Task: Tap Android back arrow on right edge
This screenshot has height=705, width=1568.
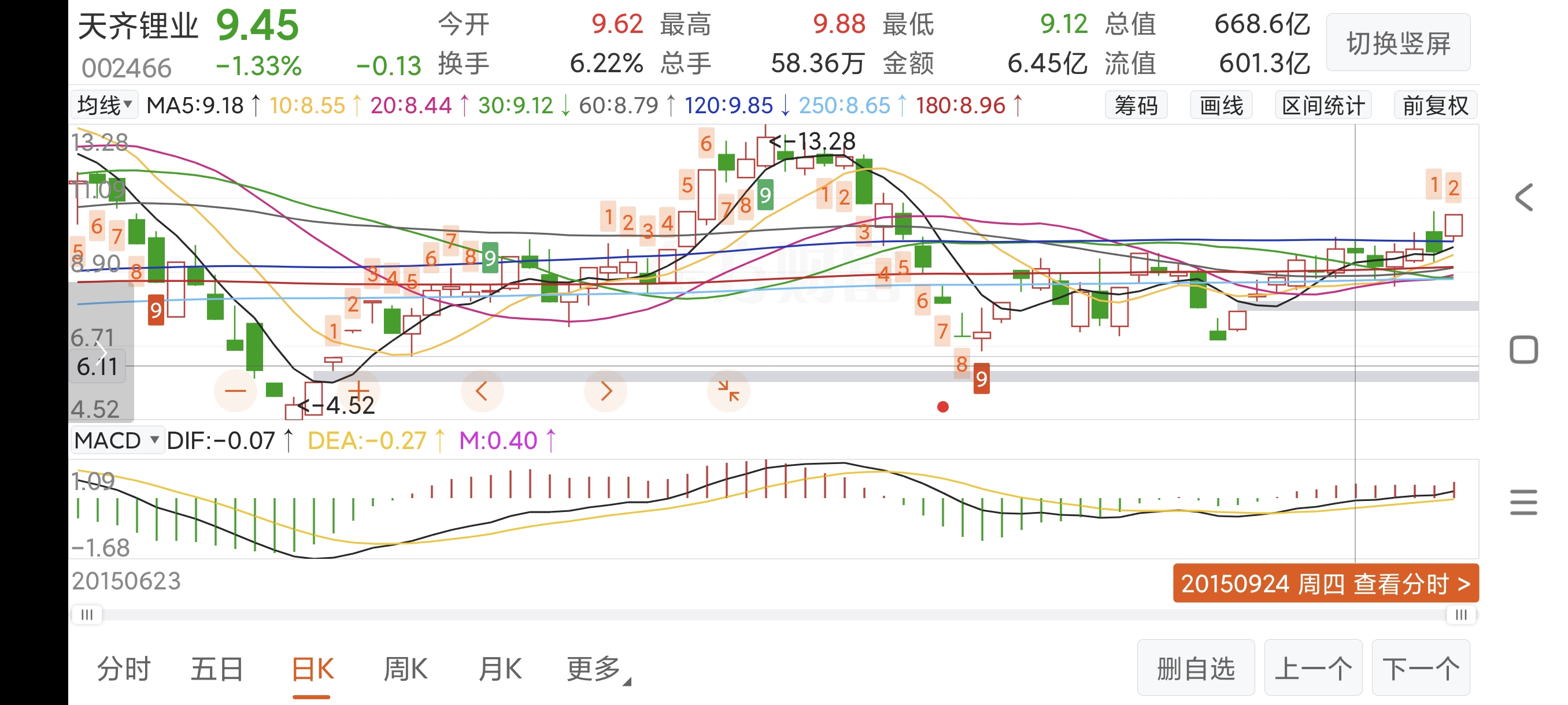Action: [1524, 198]
